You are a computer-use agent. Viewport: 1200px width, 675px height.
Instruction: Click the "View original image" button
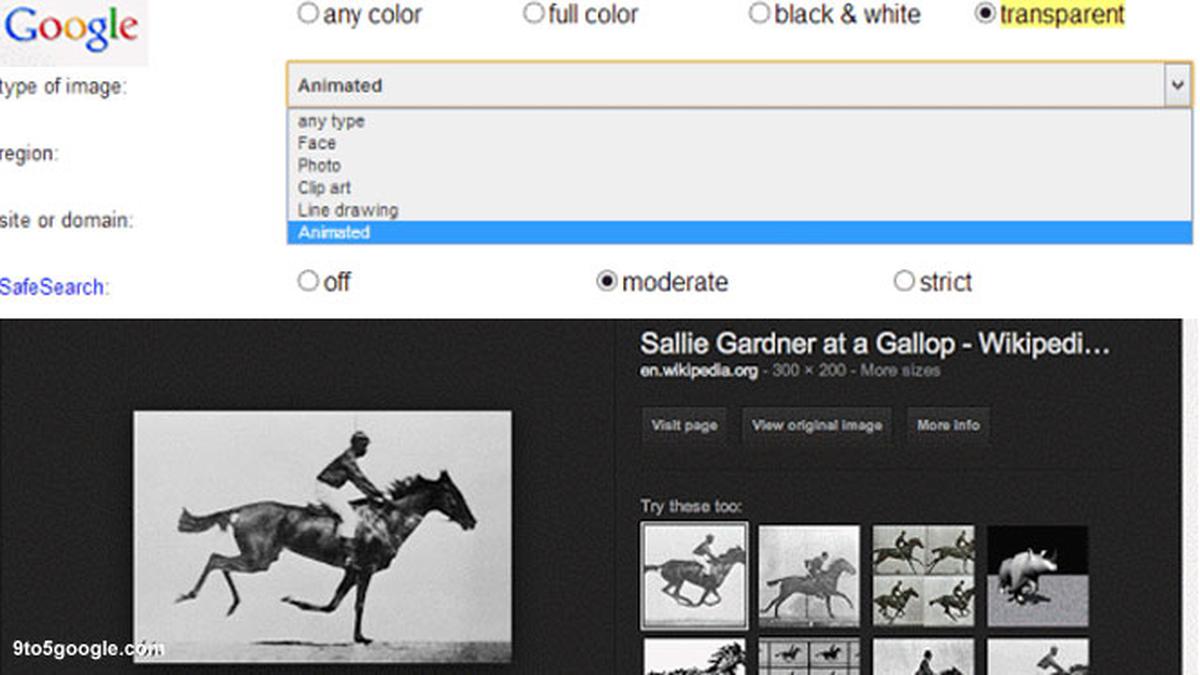point(816,426)
